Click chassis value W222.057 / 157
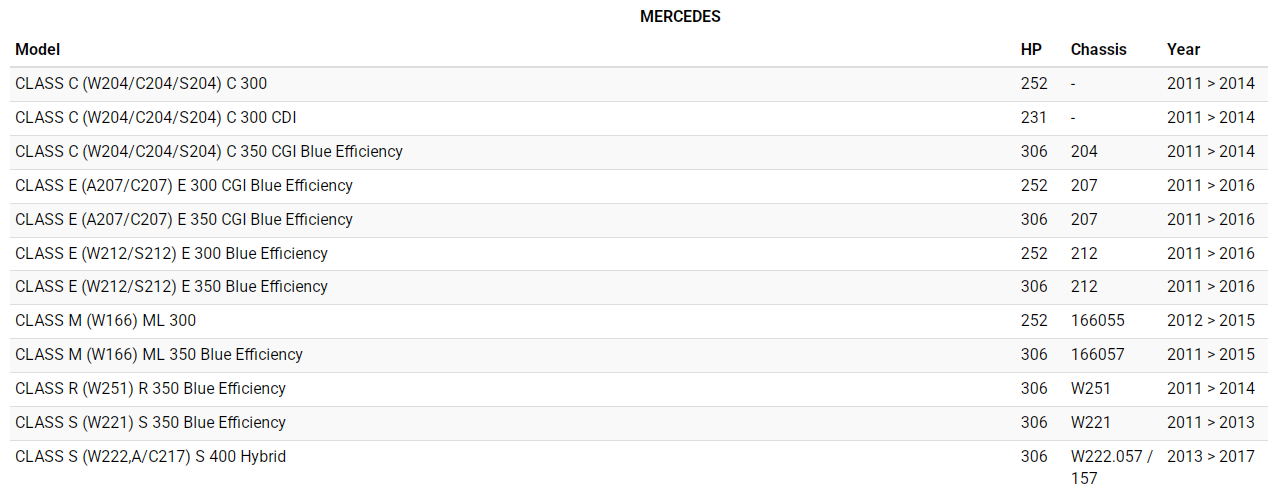This screenshot has width=1268, height=495. pyautogui.click(x=1111, y=466)
